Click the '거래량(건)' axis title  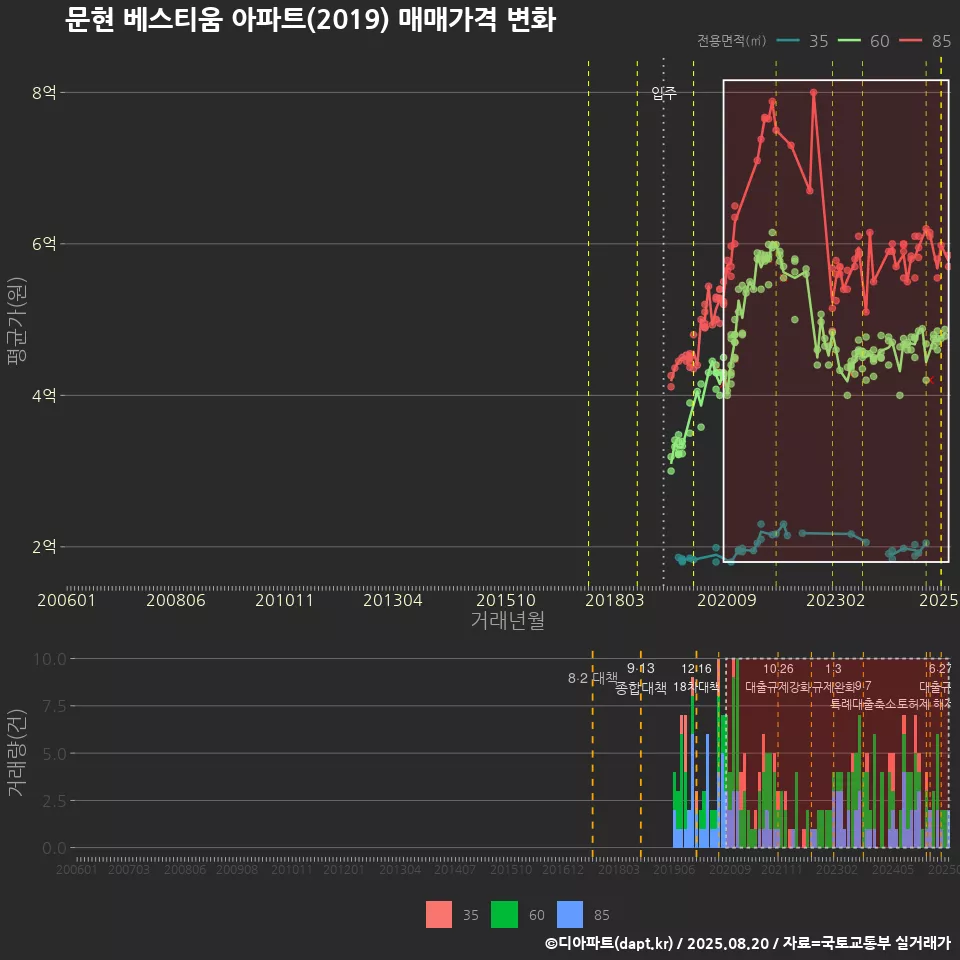tap(17, 752)
